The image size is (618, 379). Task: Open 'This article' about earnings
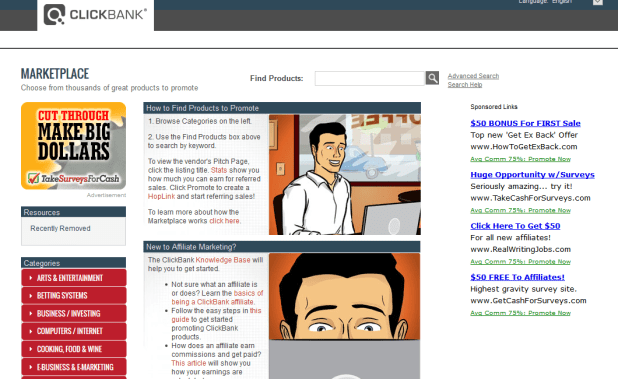pyautogui.click(x=188, y=363)
